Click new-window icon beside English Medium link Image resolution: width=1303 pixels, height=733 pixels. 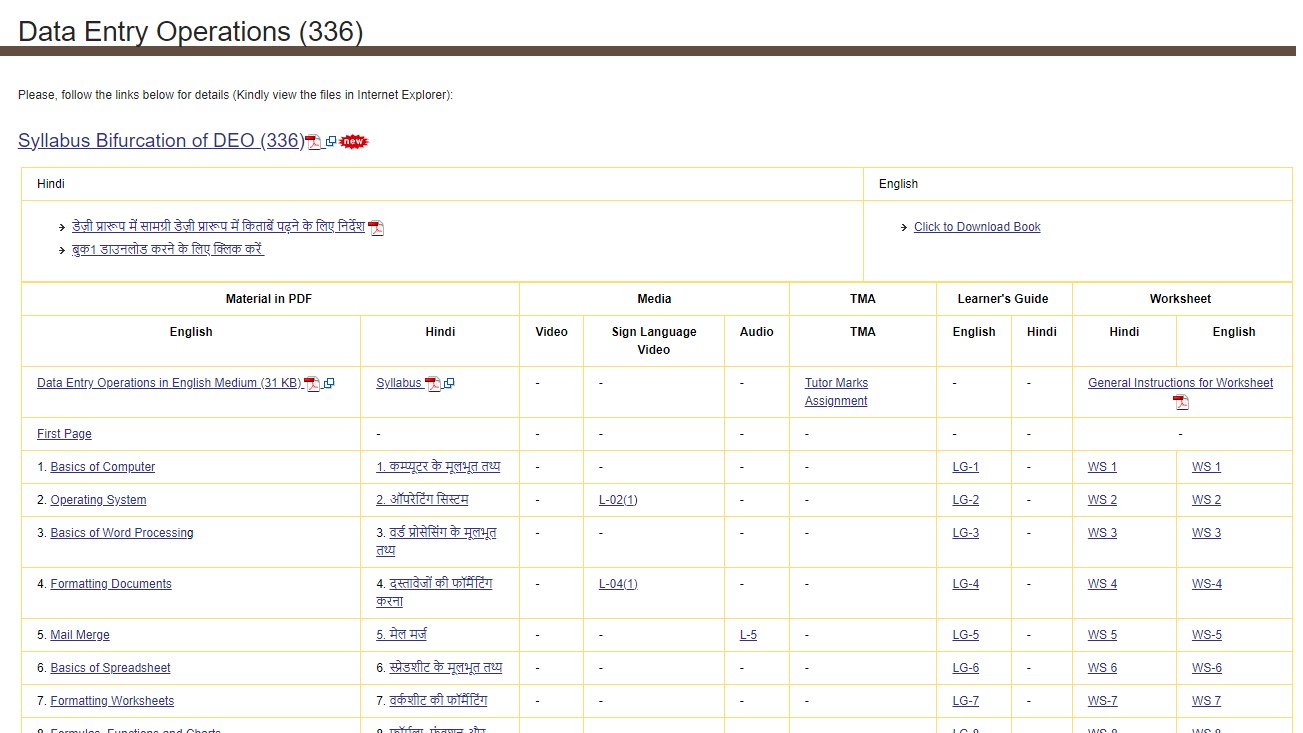[x=328, y=384]
